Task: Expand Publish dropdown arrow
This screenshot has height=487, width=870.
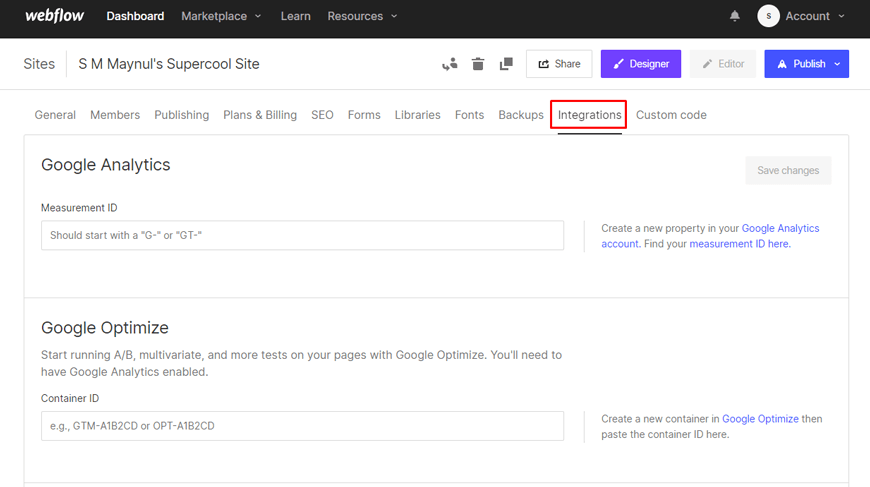Action: coord(838,64)
